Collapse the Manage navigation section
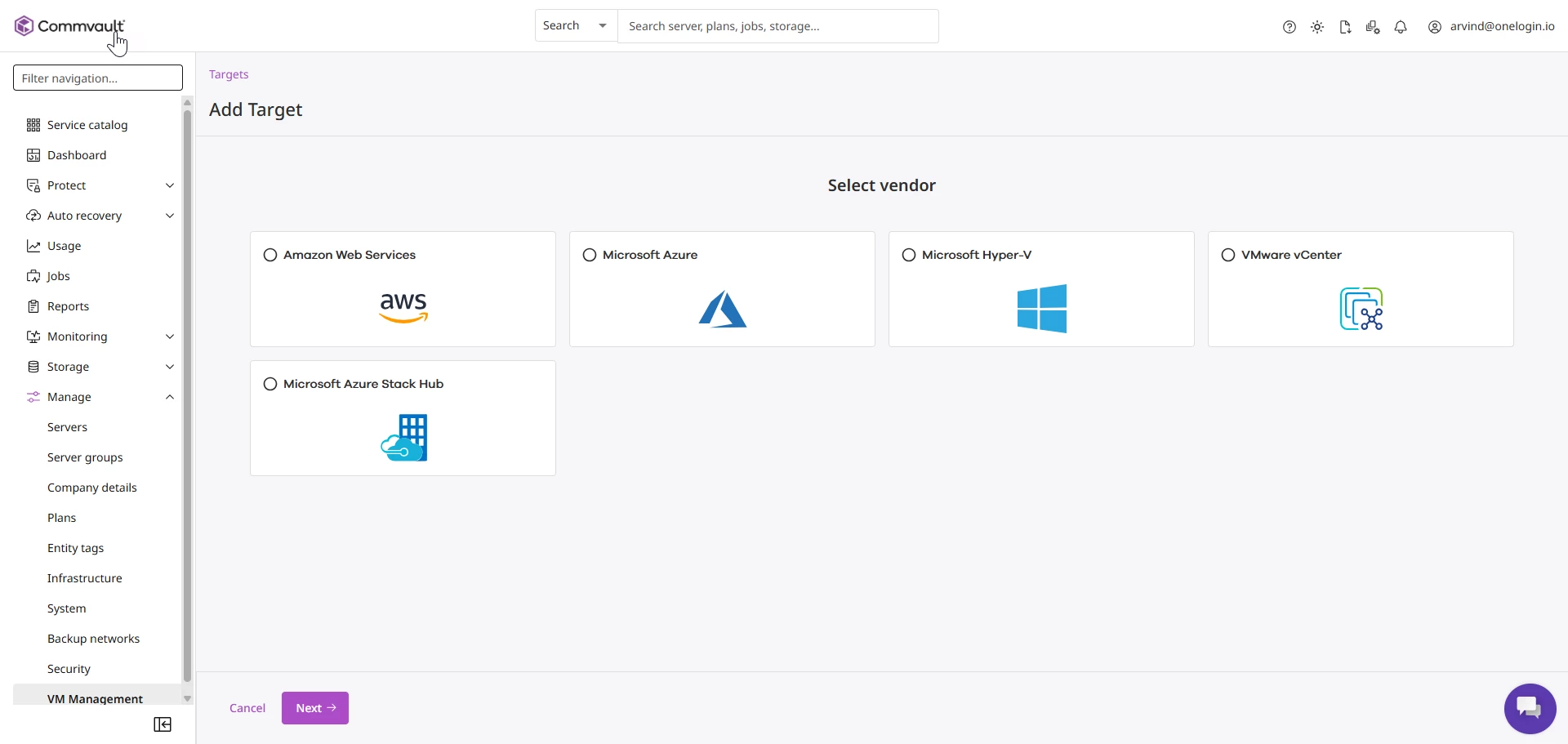 [170, 397]
